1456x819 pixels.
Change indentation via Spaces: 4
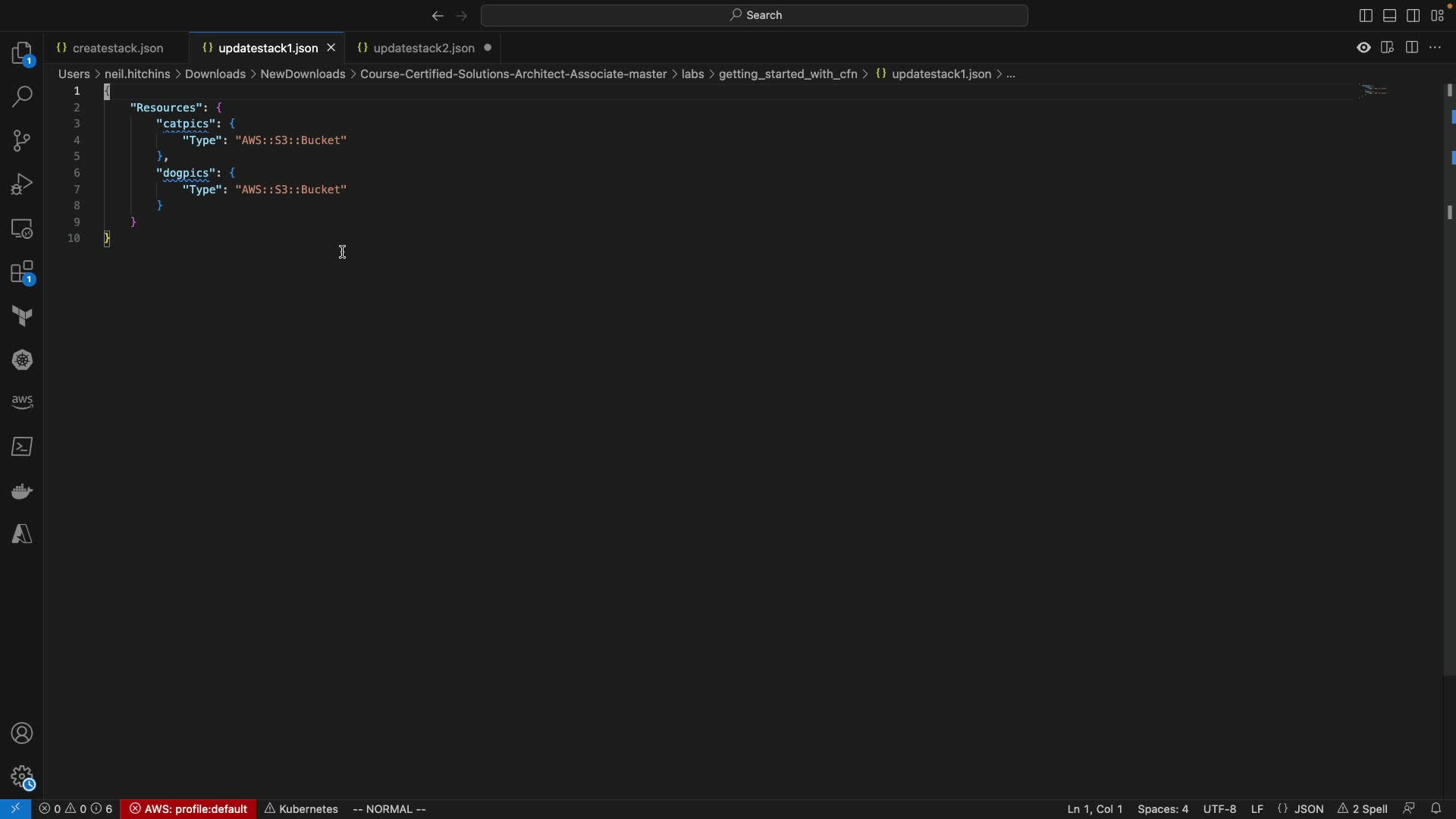click(x=1163, y=809)
